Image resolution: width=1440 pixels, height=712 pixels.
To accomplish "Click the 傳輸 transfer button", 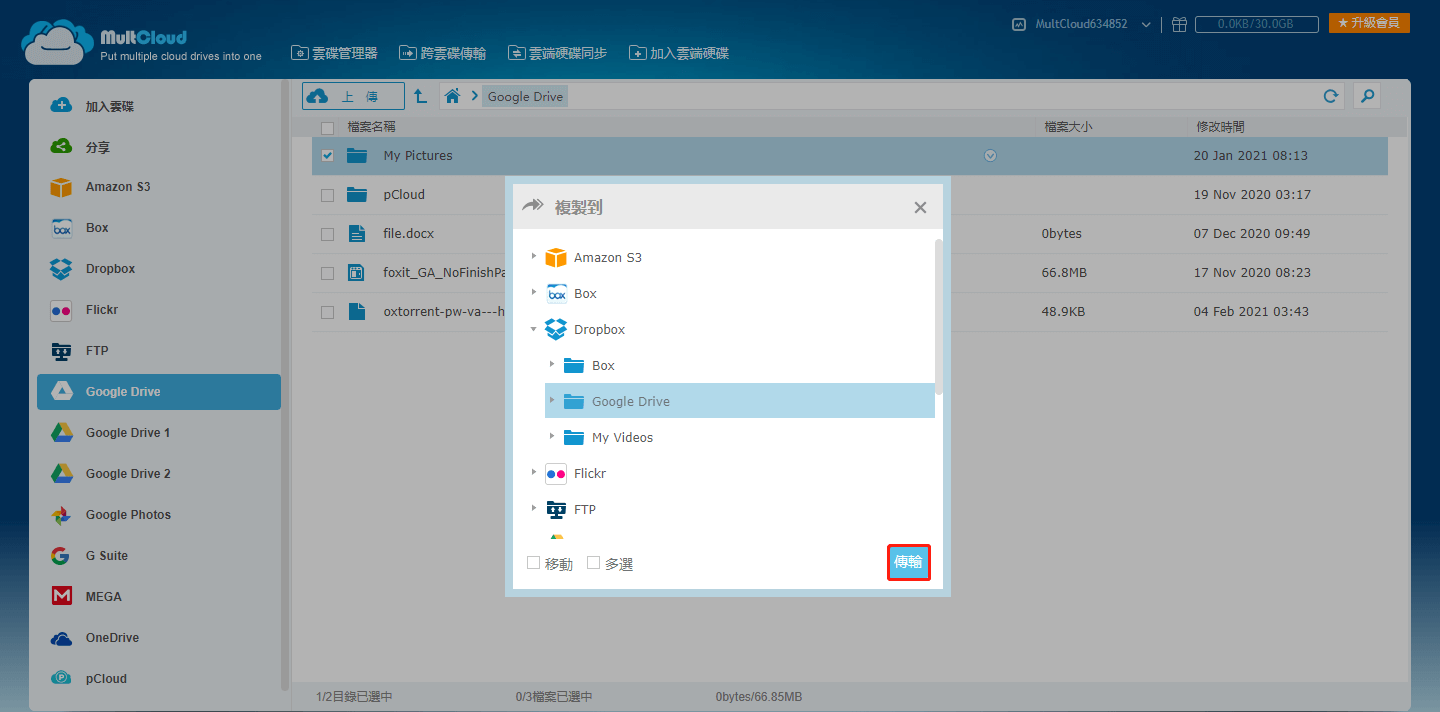I will point(909,562).
